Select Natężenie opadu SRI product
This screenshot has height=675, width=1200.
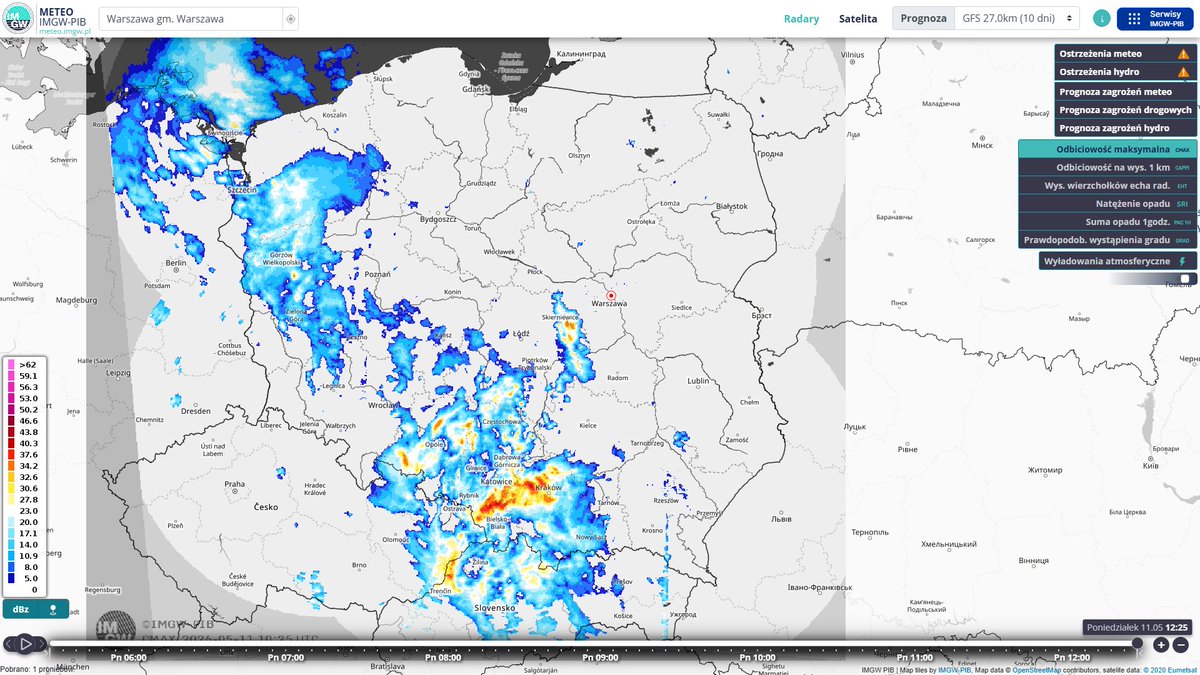1106,204
